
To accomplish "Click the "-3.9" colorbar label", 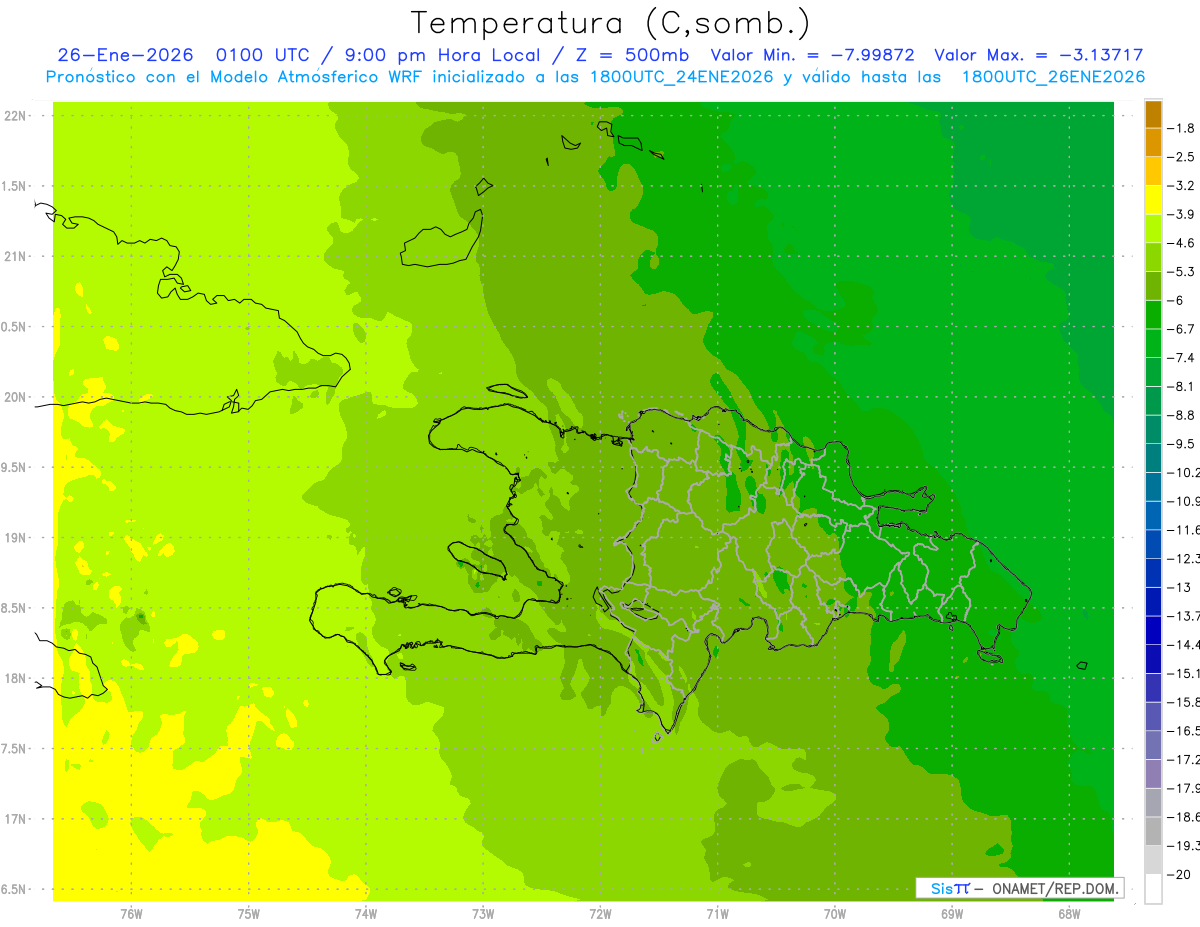I will (x=1182, y=214).
